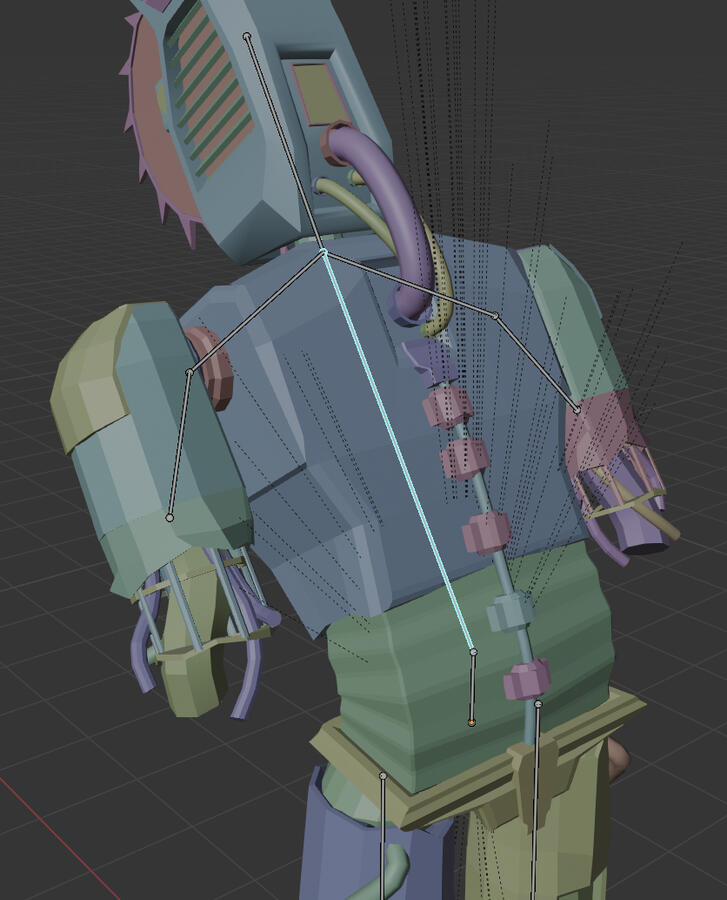Select the arm bone ending at pink wrist
727x900 pixels.
537,363
